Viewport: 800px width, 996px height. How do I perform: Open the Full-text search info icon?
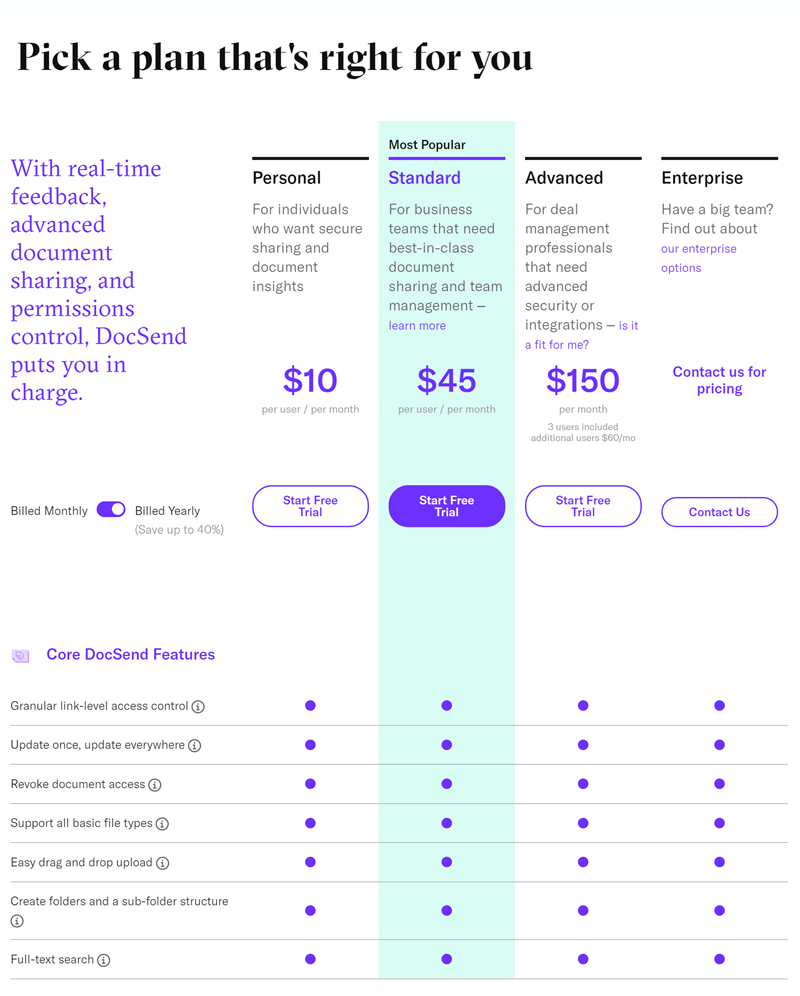pos(104,960)
